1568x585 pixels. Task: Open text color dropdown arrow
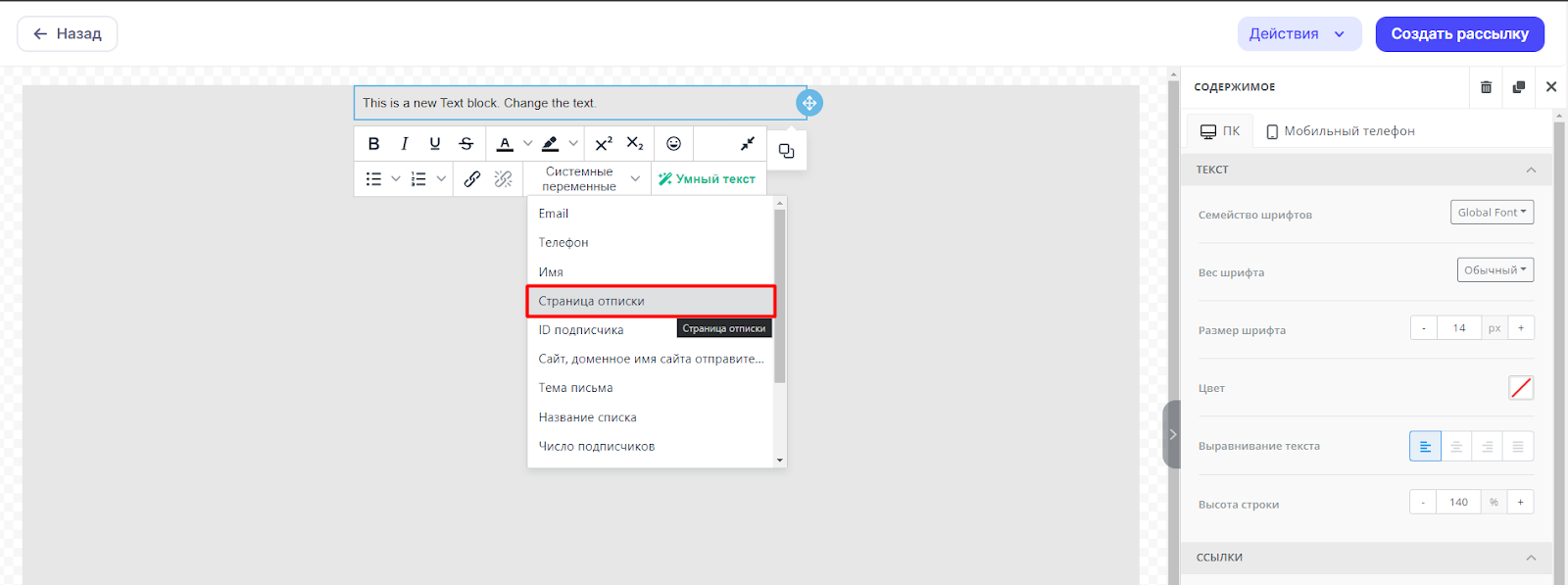pyautogui.click(x=527, y=144)
